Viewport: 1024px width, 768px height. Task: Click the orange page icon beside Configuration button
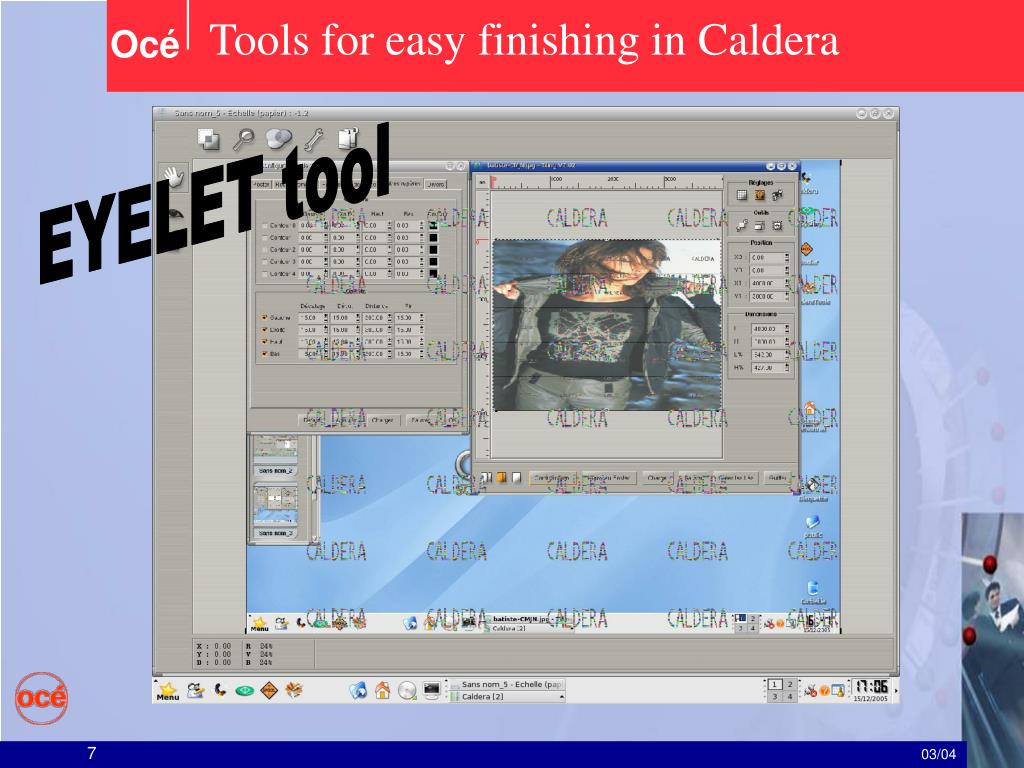coord(502,478)
